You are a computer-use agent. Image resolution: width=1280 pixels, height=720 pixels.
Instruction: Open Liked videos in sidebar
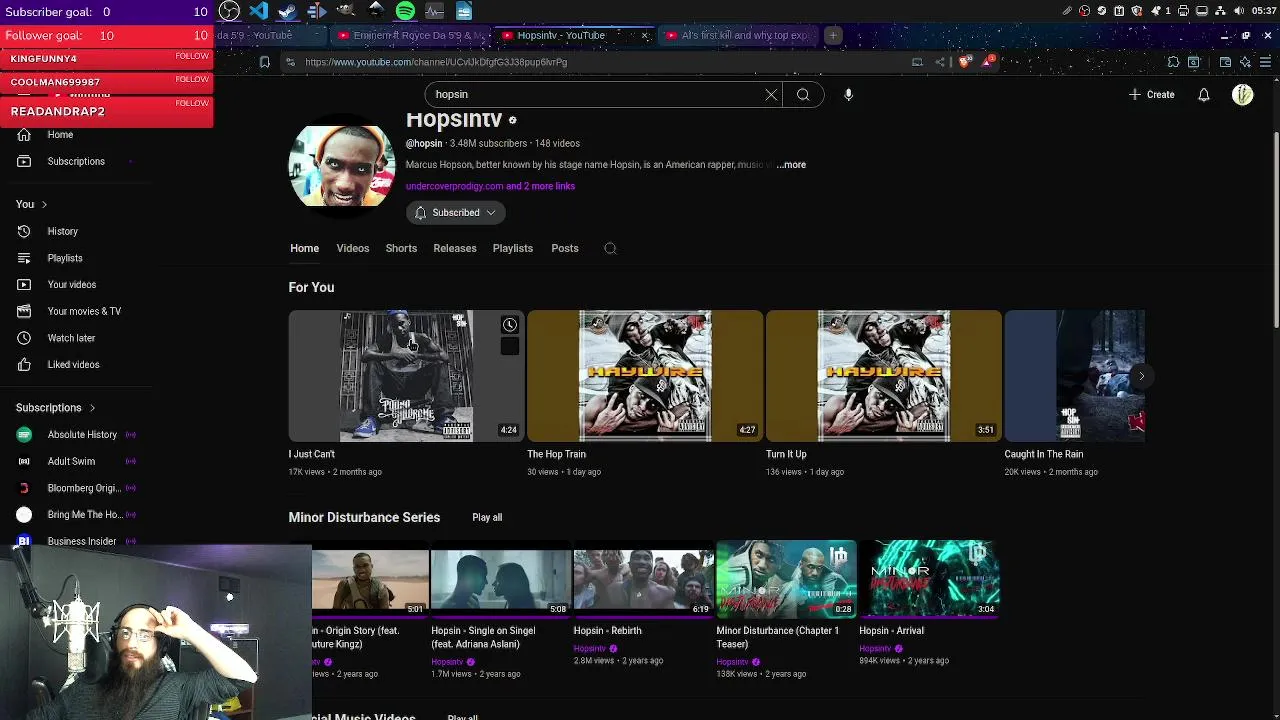[x=73, y=365]
